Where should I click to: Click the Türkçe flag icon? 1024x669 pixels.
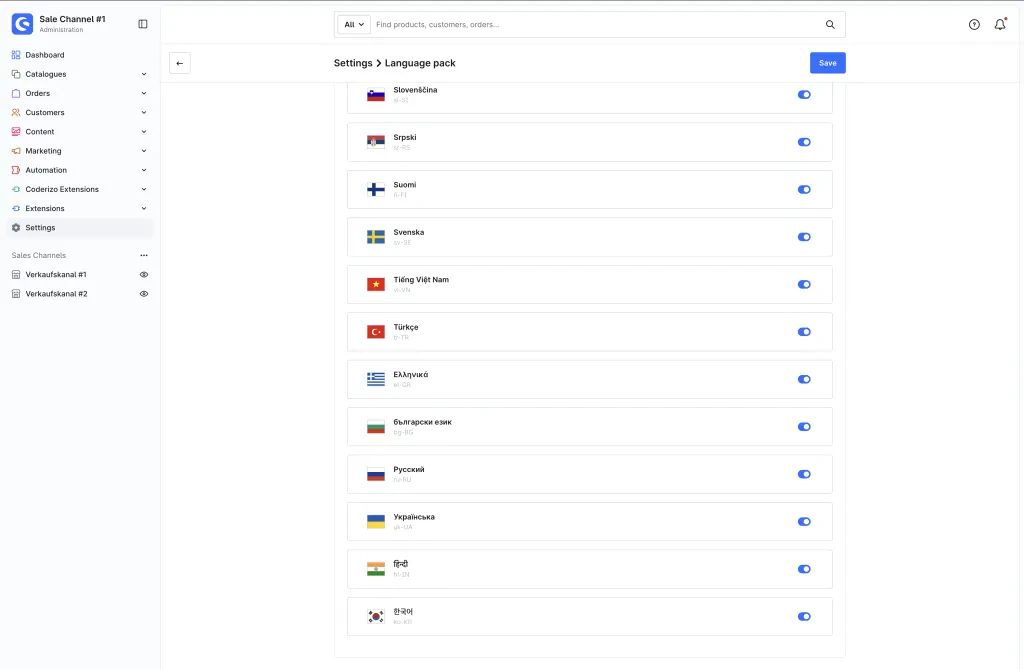(x=376, y=332)
